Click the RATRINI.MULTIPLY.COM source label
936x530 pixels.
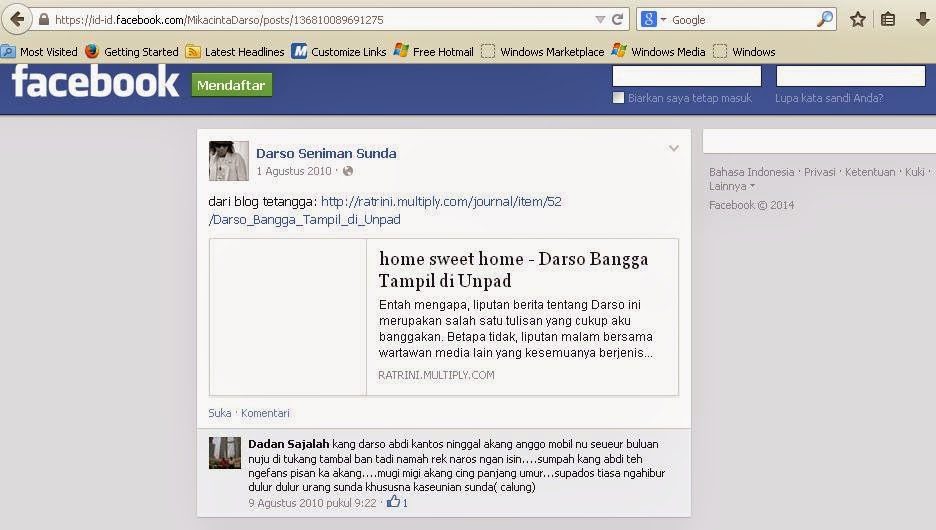[436, 375]
